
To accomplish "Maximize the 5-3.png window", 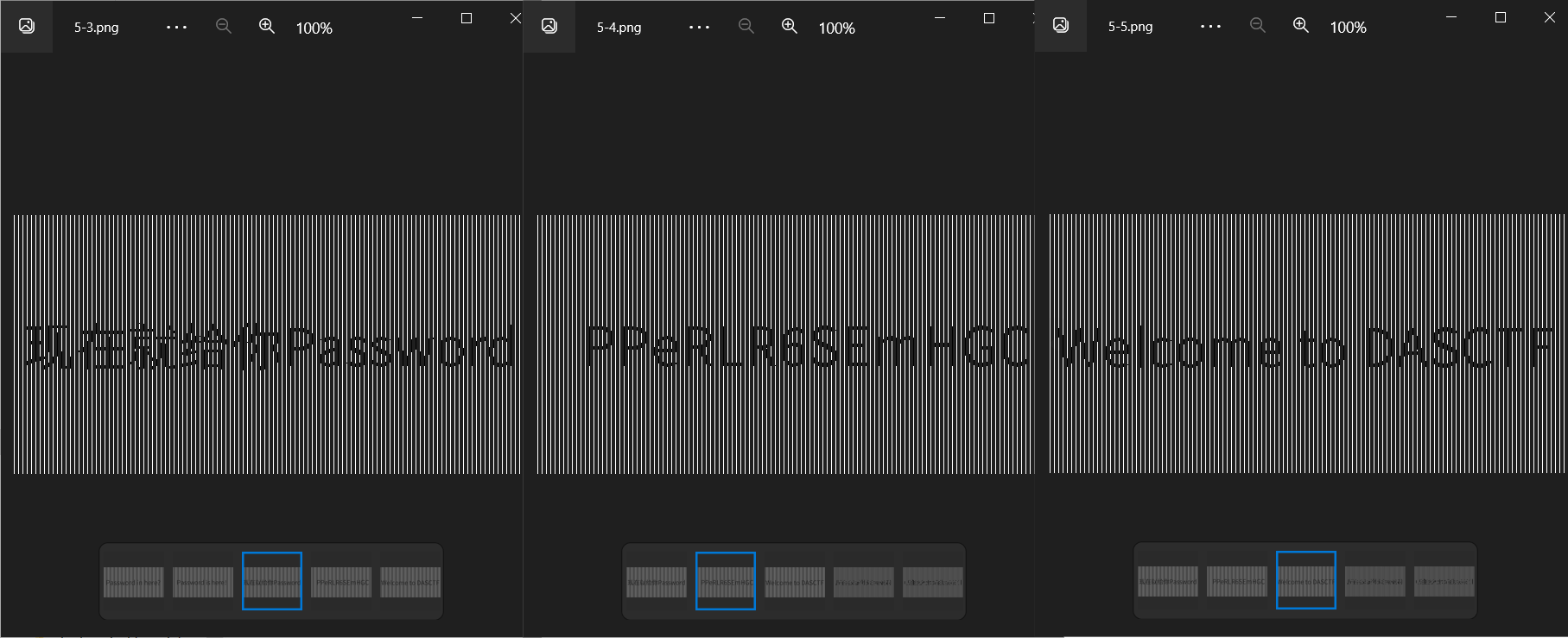I will [467, 18].
